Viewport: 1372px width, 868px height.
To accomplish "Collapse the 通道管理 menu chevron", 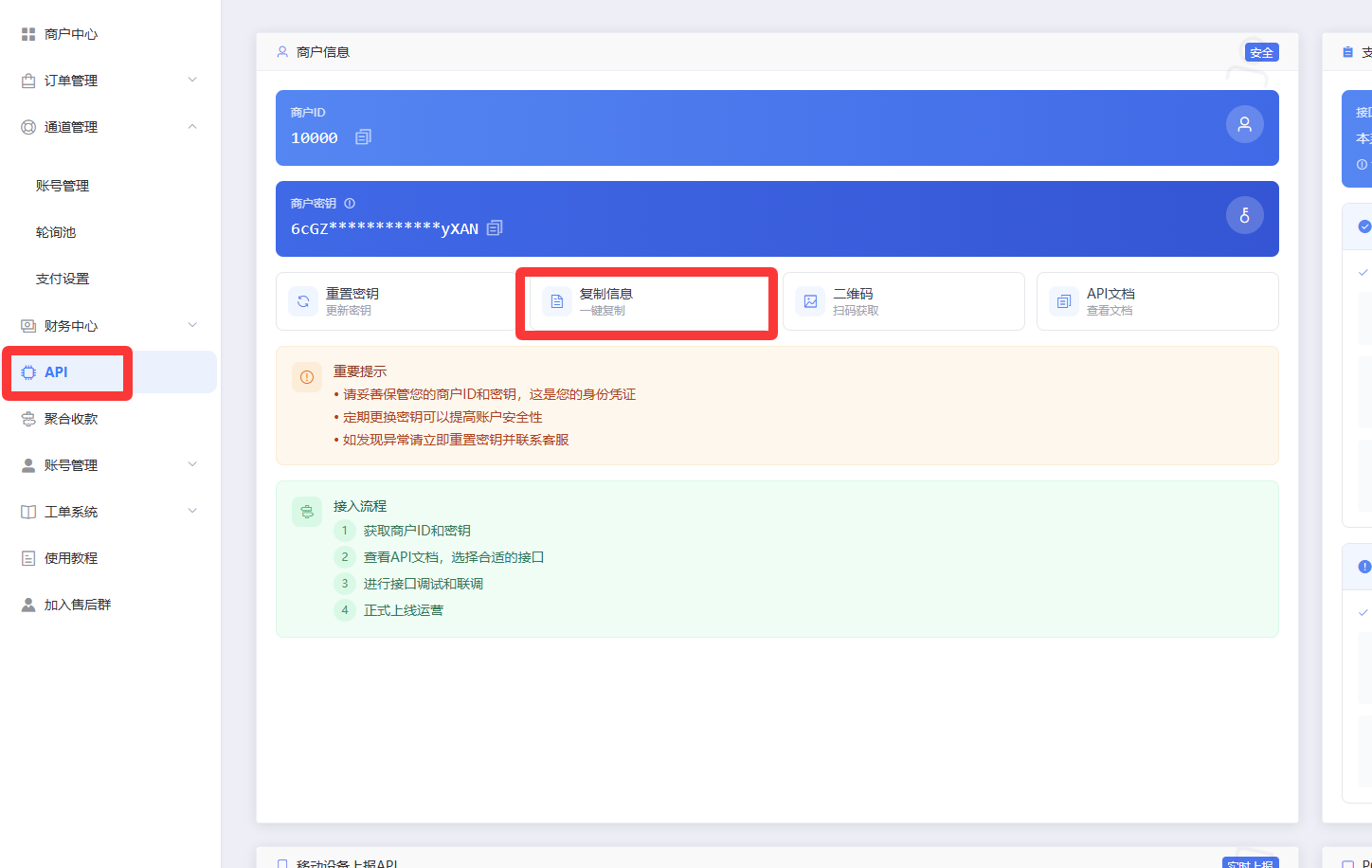I will coord(192,126).
